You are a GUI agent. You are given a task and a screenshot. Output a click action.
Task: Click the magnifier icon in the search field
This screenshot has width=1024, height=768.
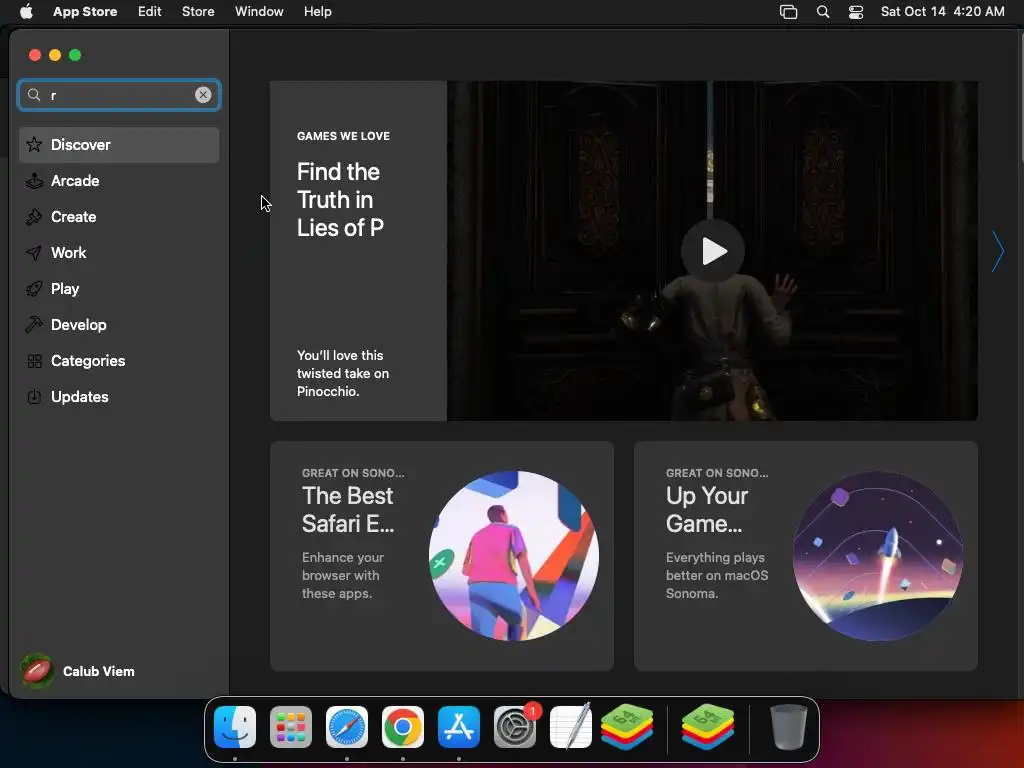click(x=34, y=95)
